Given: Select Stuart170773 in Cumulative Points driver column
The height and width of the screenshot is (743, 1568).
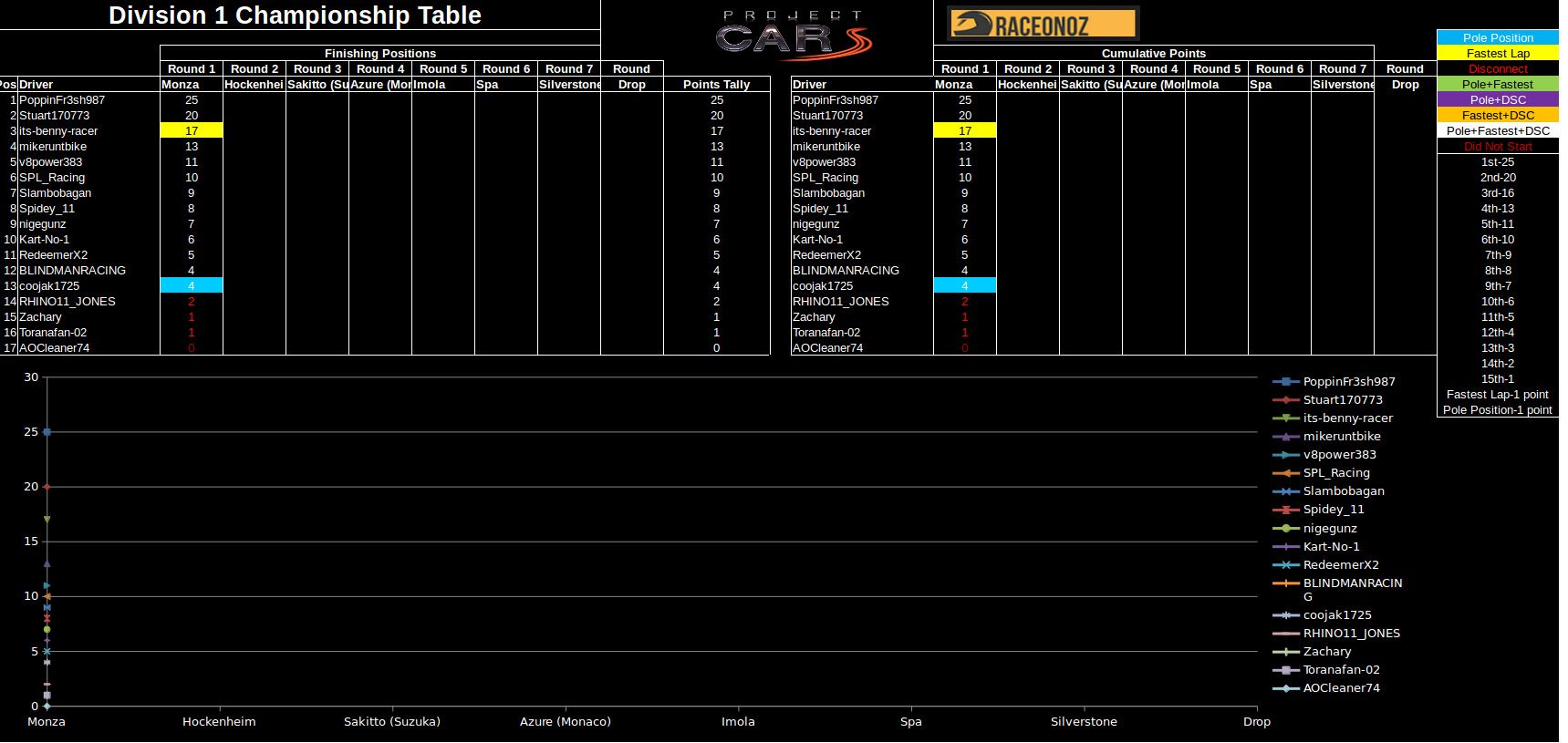Looking at the screenshot, I should pyautogui.click(x=828, y=115).
